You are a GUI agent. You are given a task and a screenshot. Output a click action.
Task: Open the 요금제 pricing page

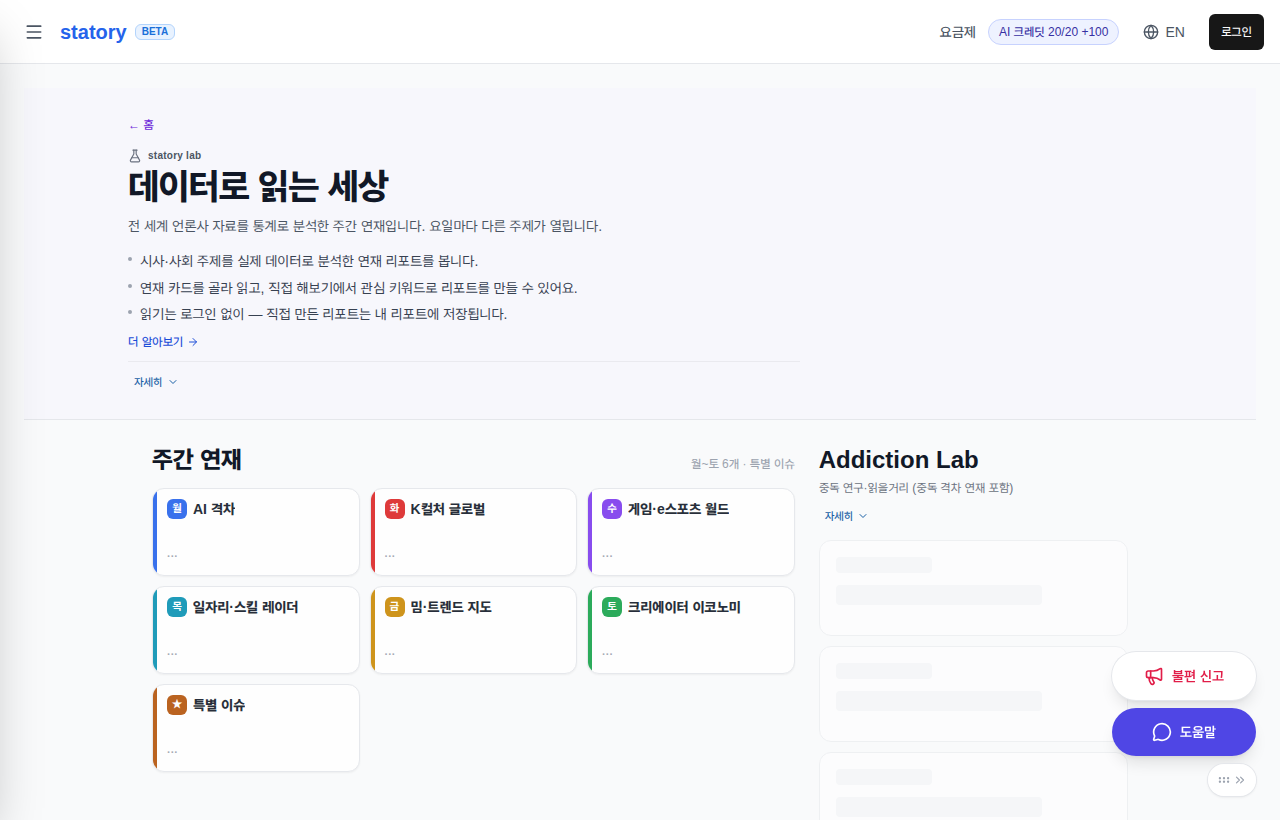pos(957,32)
